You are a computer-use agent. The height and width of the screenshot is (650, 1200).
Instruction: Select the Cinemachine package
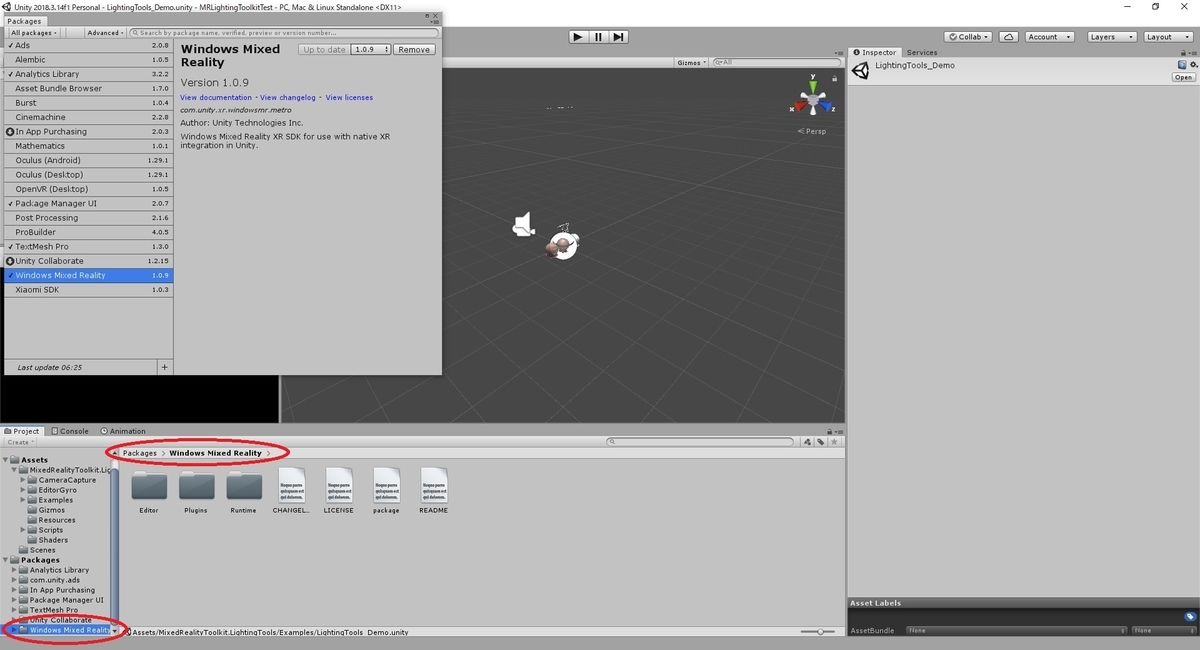87,117
